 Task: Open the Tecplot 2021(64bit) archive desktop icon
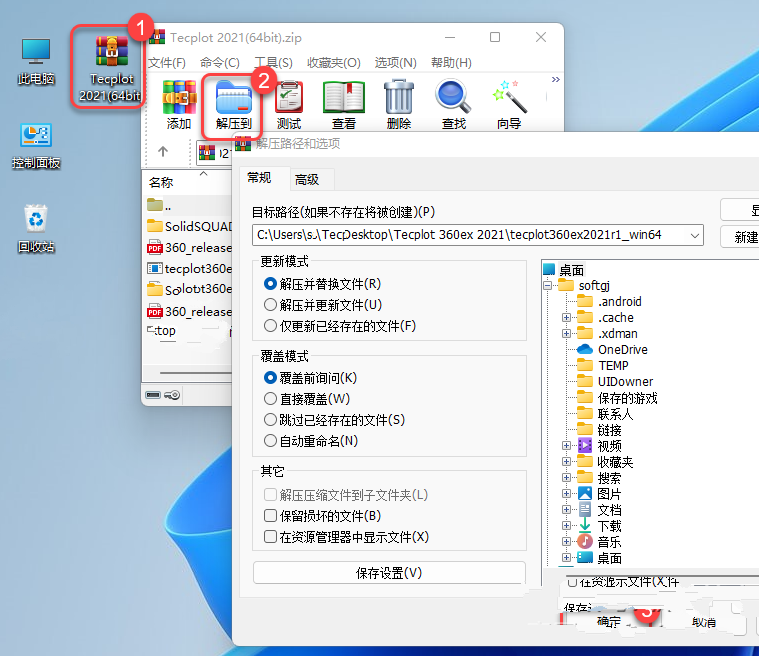[x=111, y=67]
